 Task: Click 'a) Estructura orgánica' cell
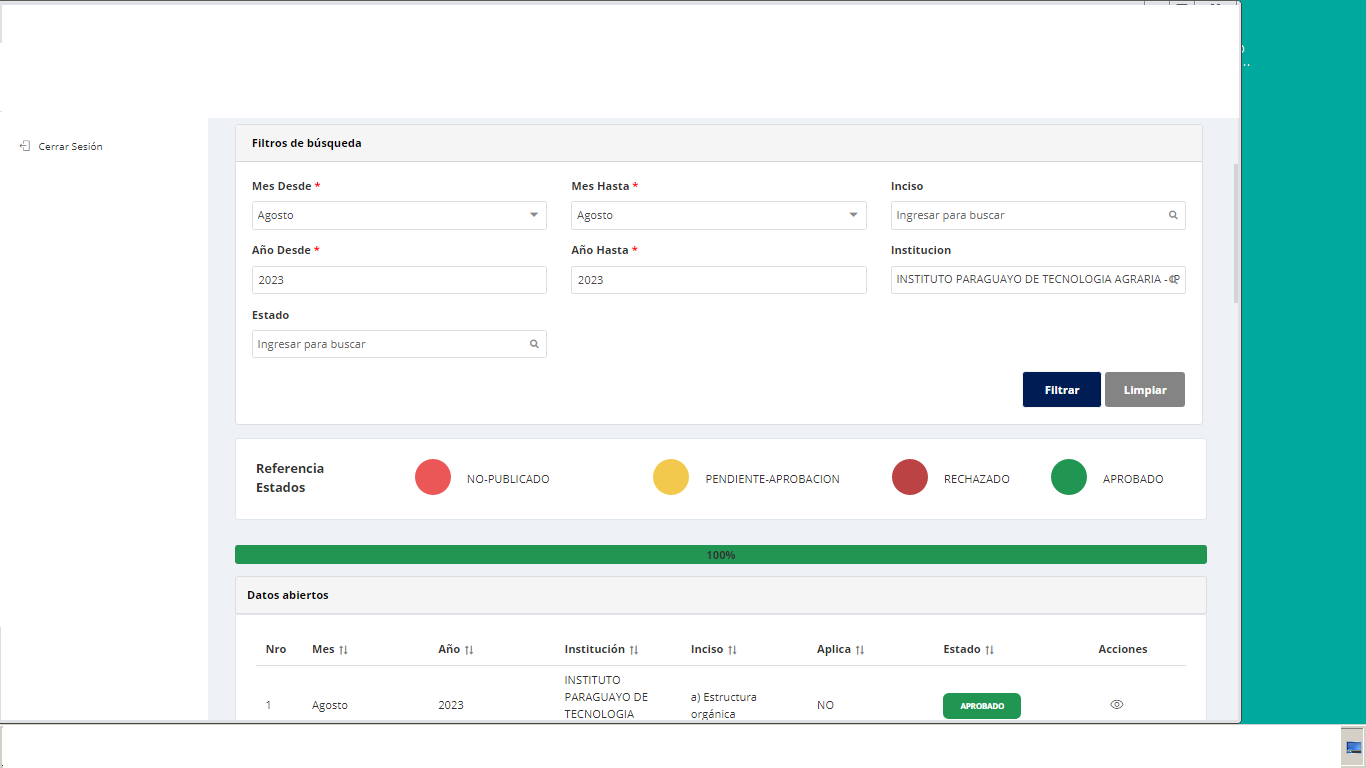pos(724,705)
